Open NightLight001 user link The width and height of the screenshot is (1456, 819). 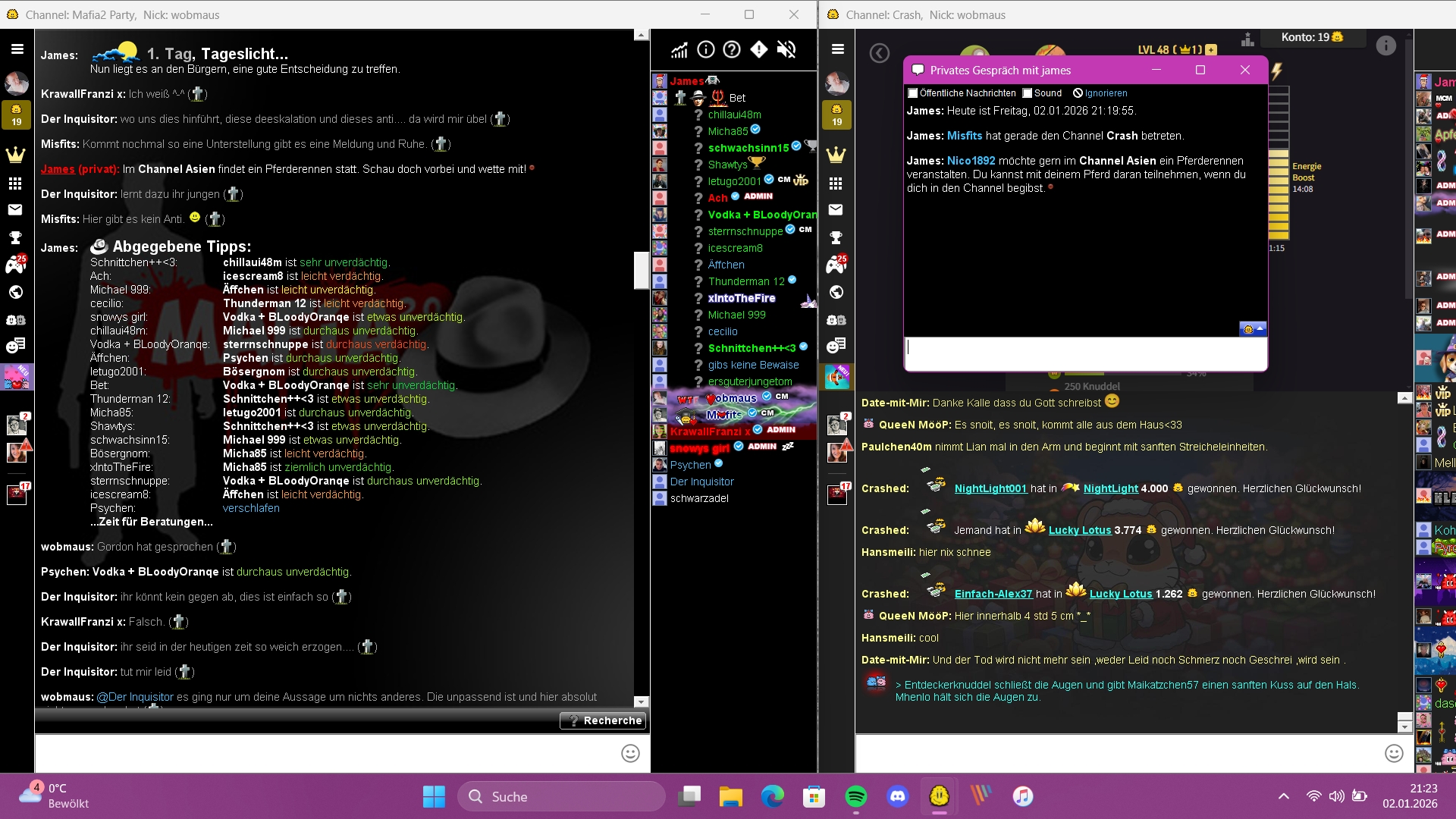click(x=990, y=489)
